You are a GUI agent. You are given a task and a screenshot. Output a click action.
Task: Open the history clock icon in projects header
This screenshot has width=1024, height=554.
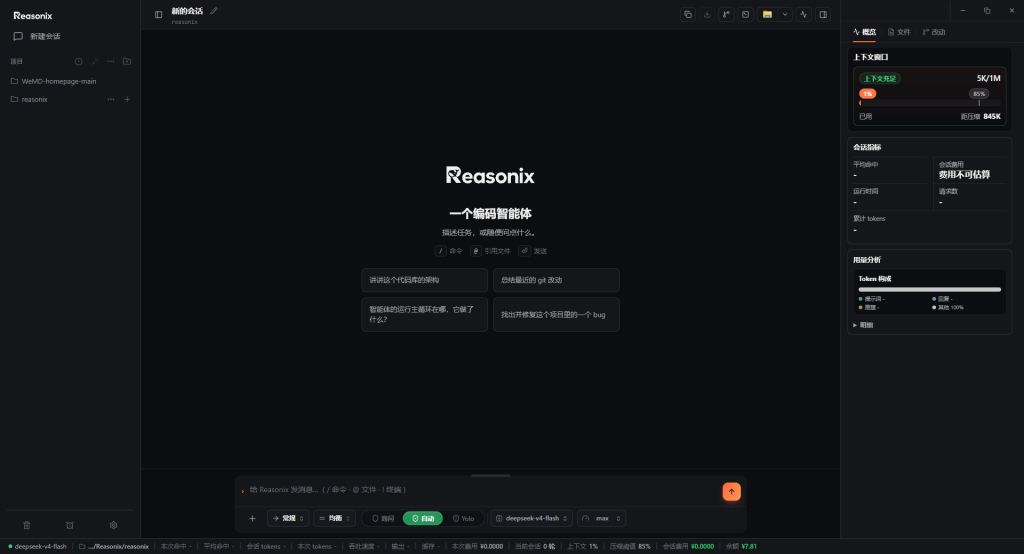pos(78,61)
